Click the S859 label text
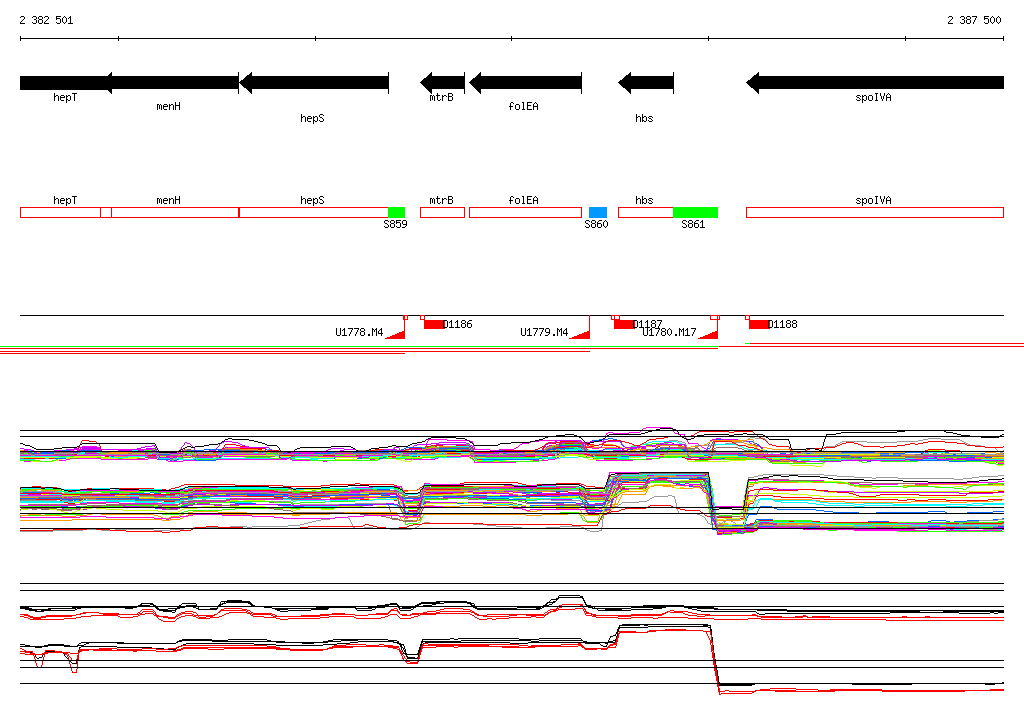The image size is (1024, 714). pos(395,224)
